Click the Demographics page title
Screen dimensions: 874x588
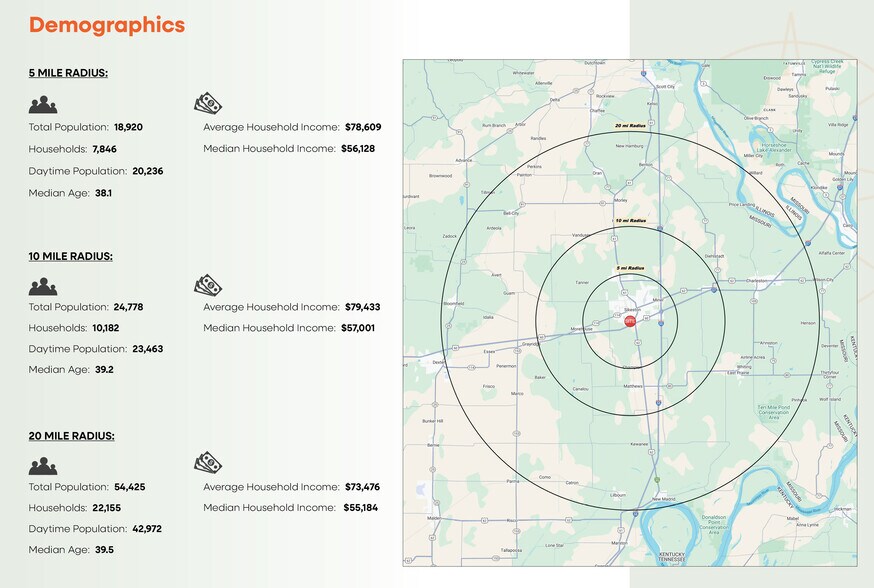(107, 25)
